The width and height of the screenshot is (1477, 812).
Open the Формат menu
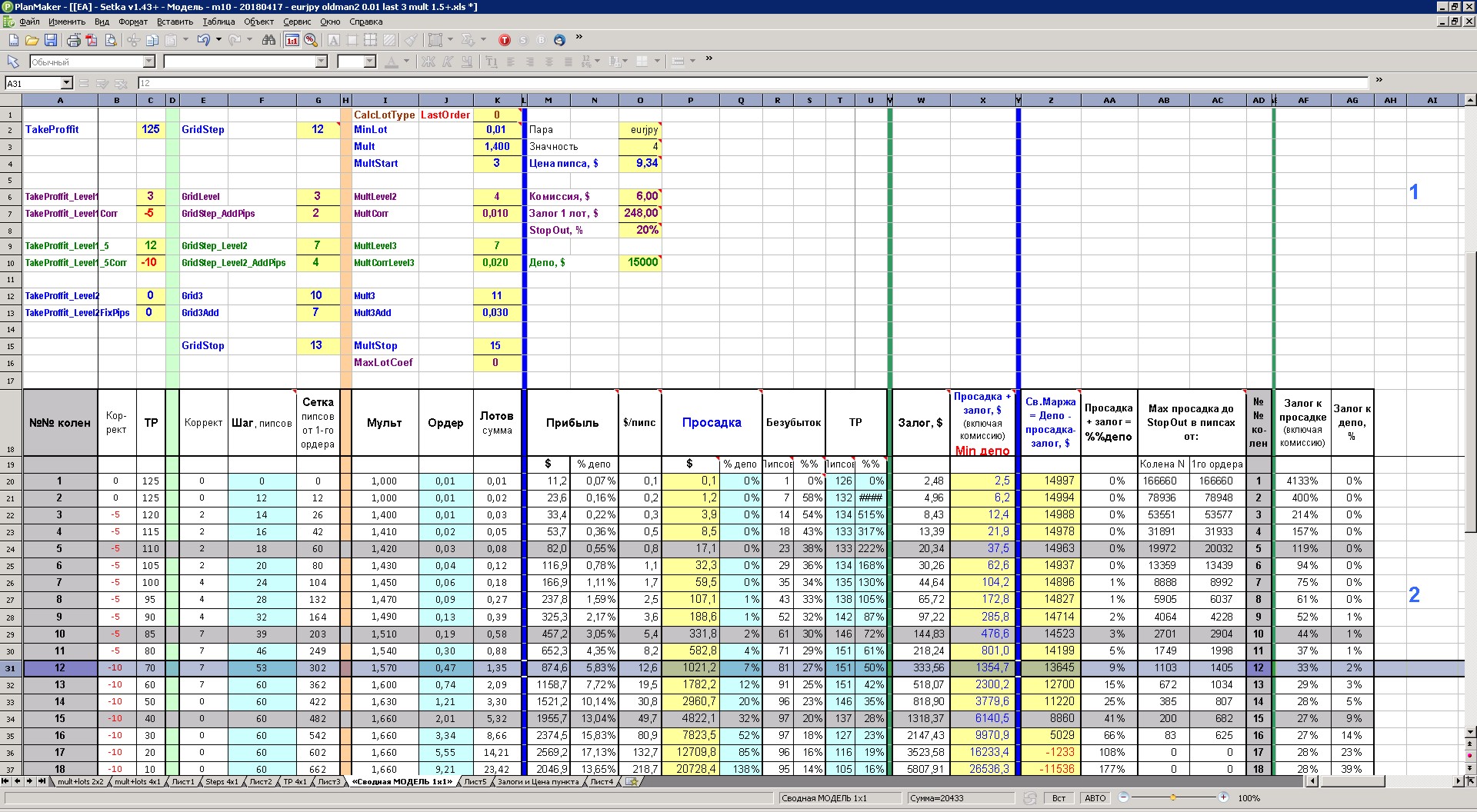pos(133,22)
